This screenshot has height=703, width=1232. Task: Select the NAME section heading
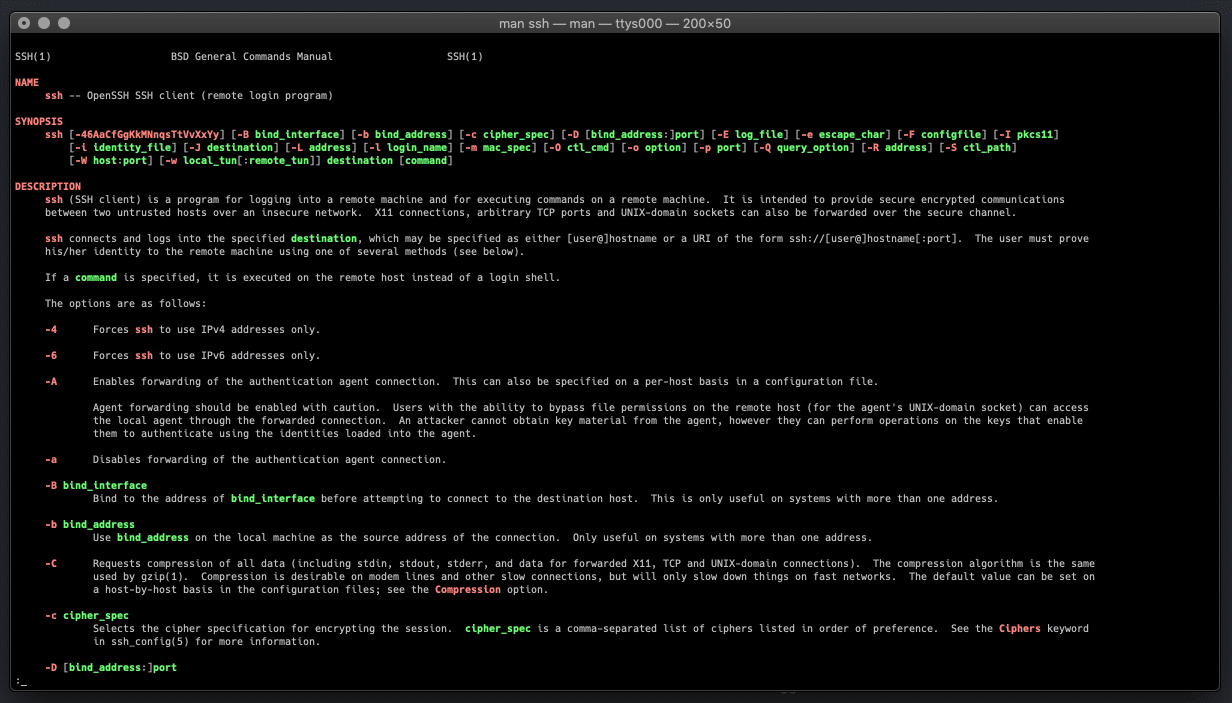pyautogui.click(x=27, y=82)
